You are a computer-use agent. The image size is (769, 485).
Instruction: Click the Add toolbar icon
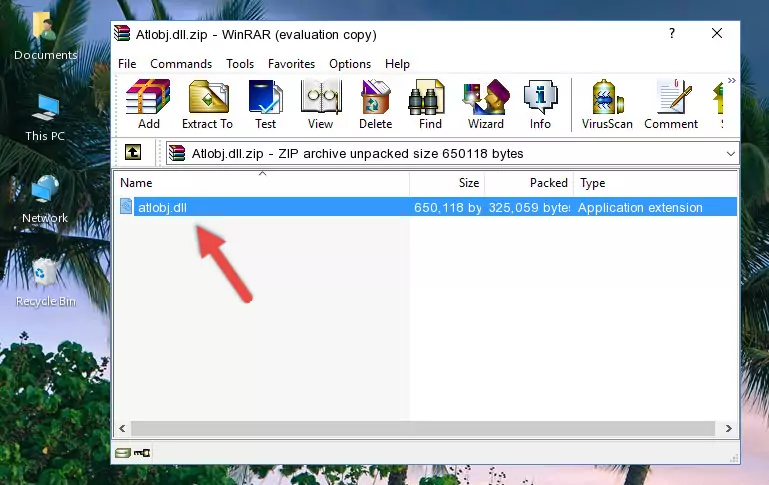tap(148, 104)
